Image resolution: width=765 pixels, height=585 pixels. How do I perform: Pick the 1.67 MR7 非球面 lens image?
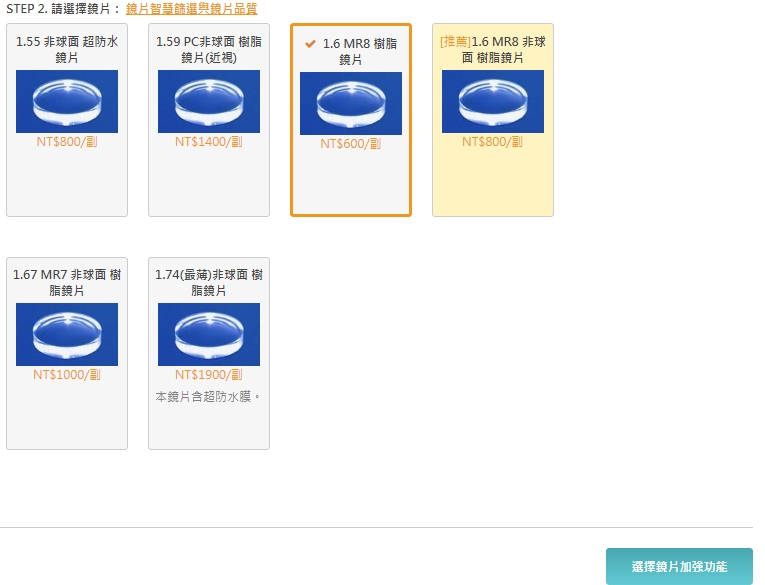click(67, 334)
